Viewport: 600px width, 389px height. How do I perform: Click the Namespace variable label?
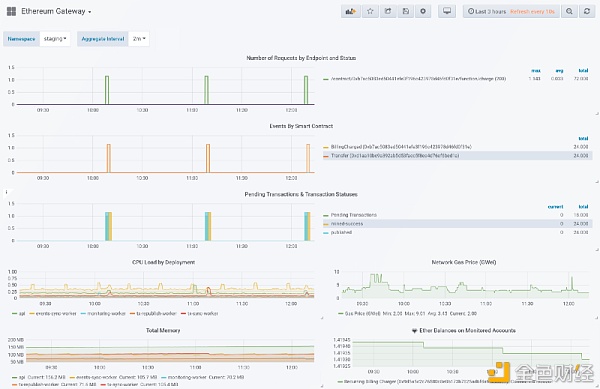(21, 39)
